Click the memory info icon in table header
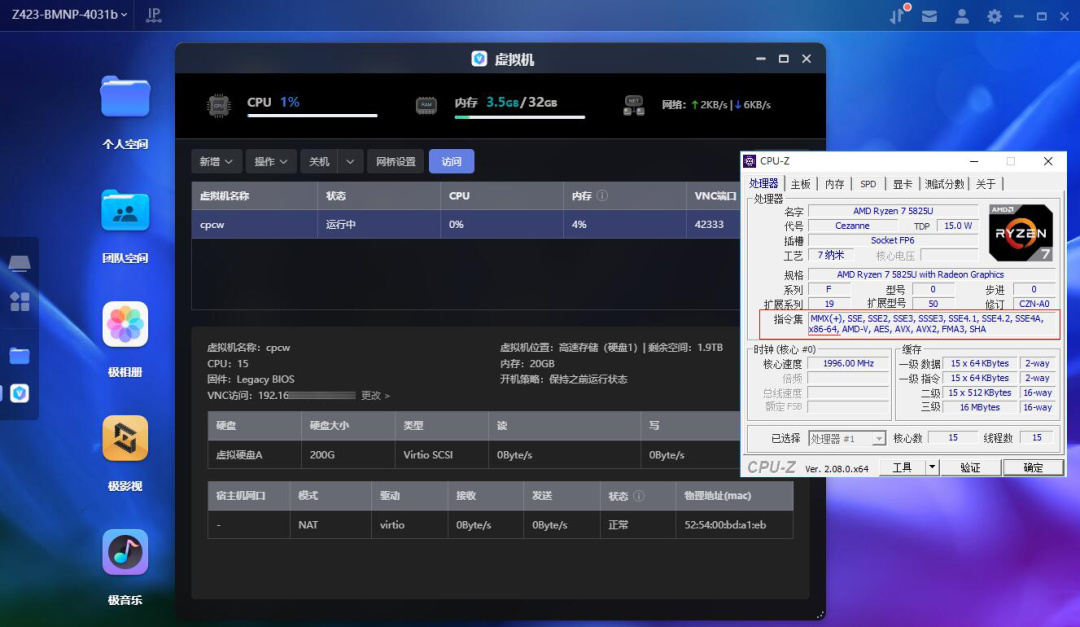 tap(603, 196)
